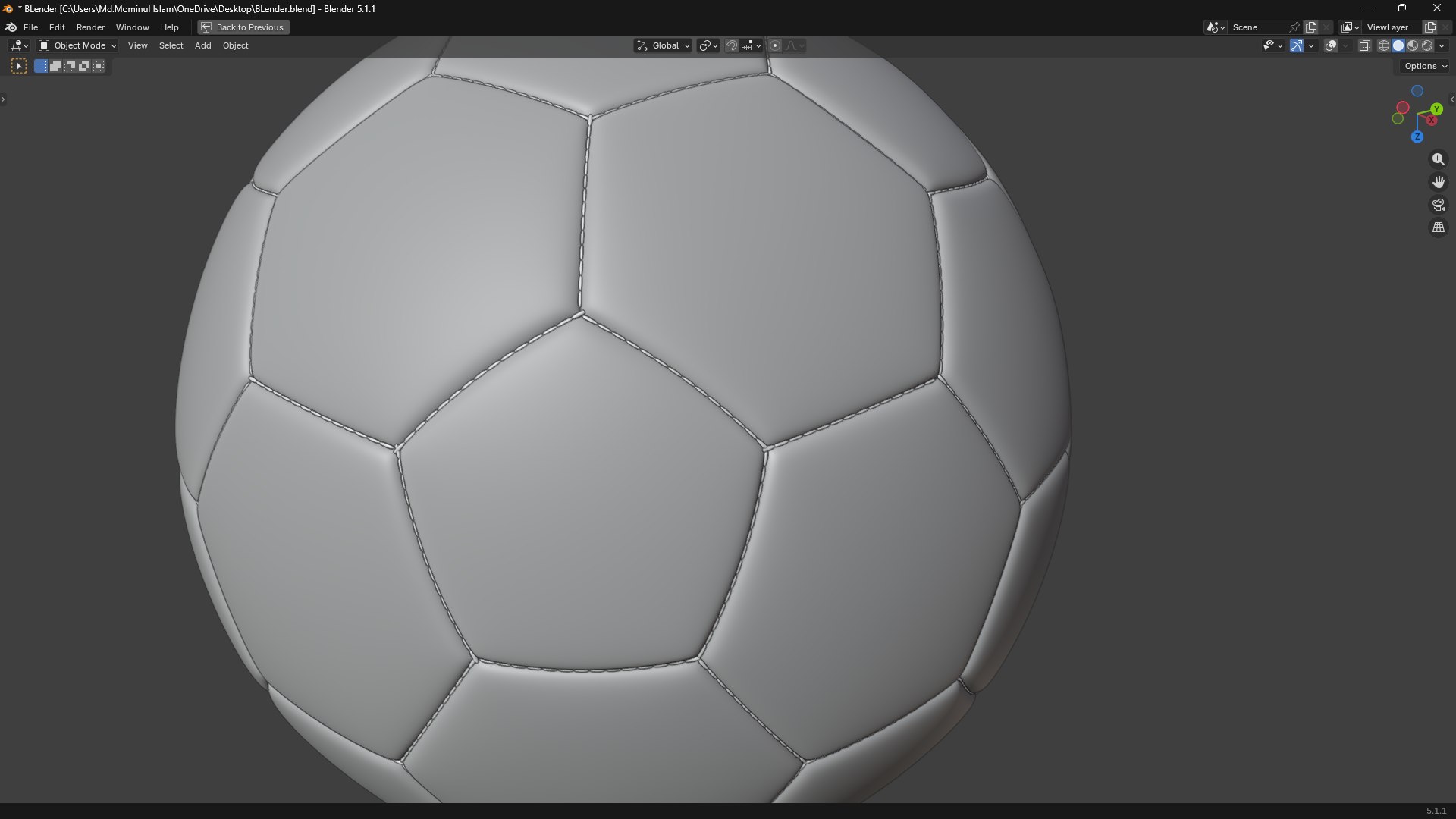
Task: Choose the Invert Selection mode icon
Action: [84, 67]
